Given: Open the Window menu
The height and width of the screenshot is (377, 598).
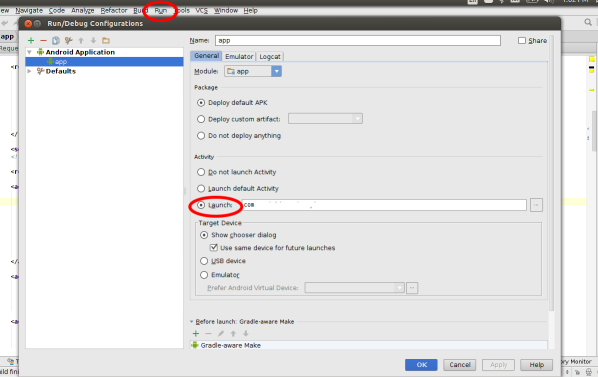Looking at the screenshot, I should (226, 11).
